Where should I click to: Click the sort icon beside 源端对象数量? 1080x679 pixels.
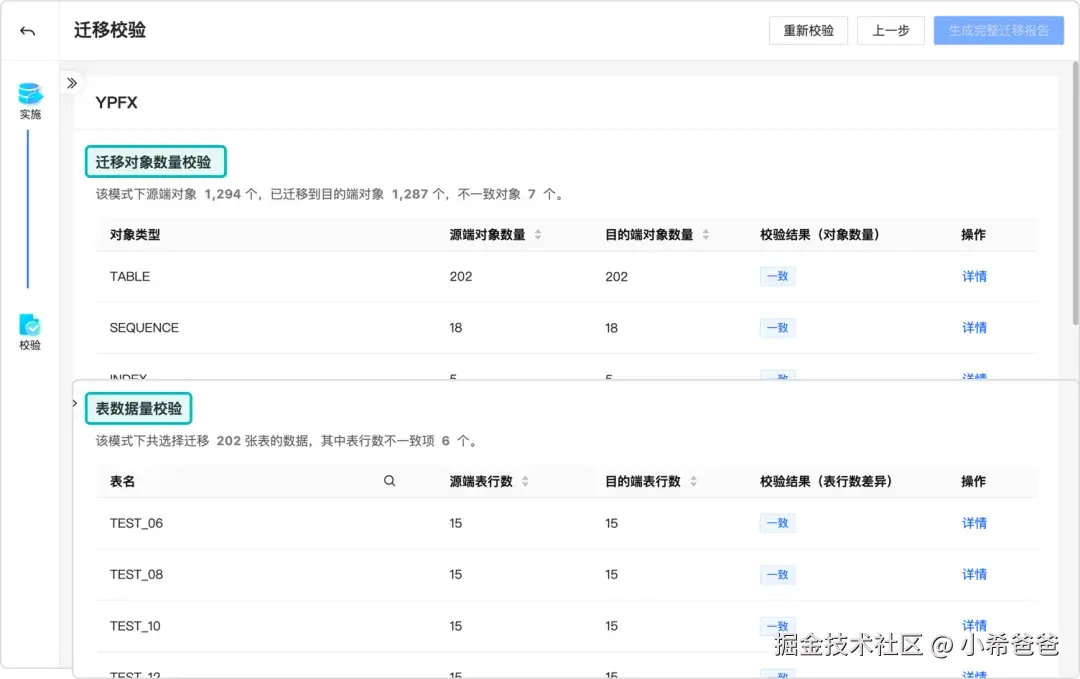[x=538, y=232]
